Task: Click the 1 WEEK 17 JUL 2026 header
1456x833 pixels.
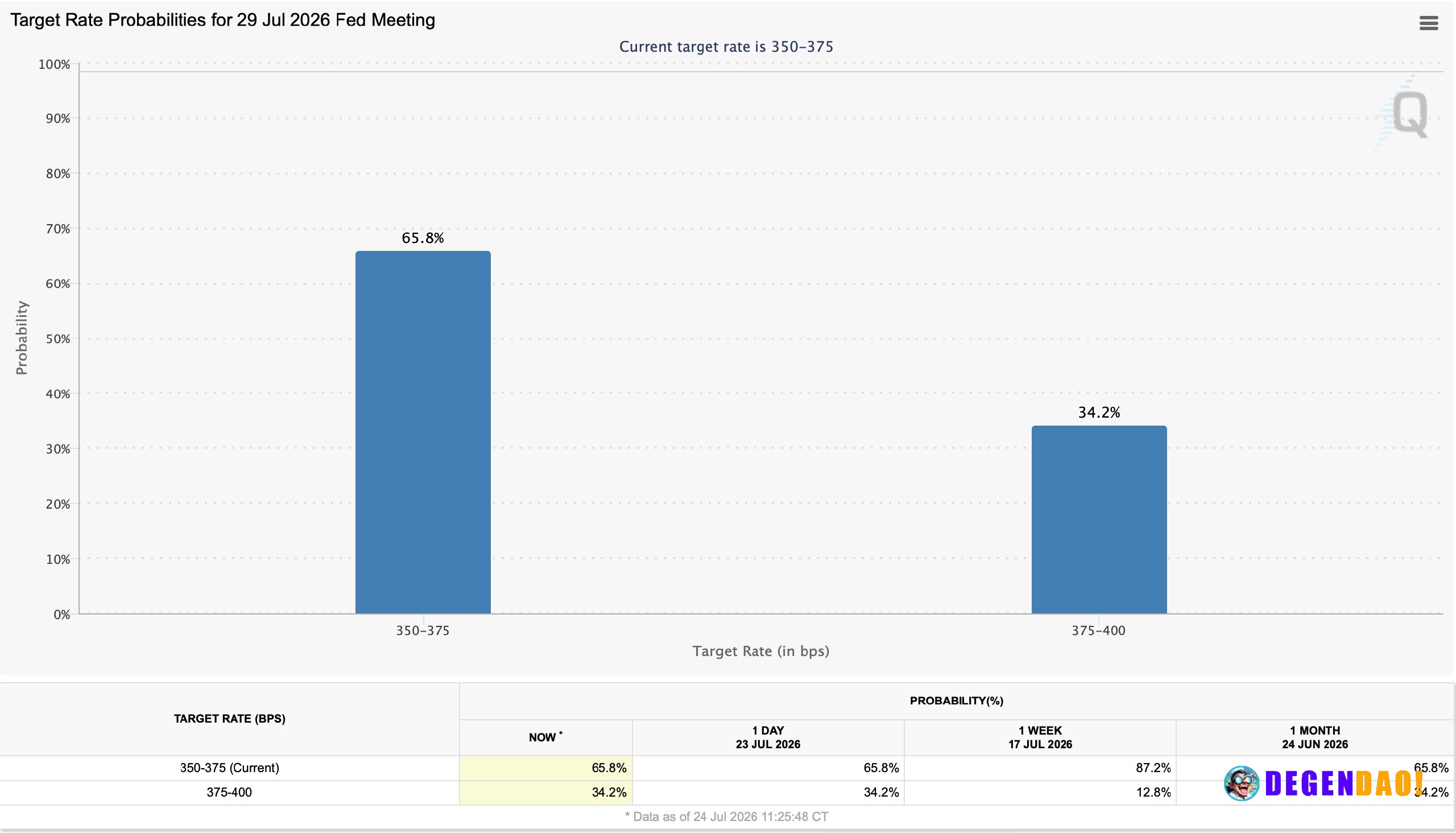Action: 1040,737
